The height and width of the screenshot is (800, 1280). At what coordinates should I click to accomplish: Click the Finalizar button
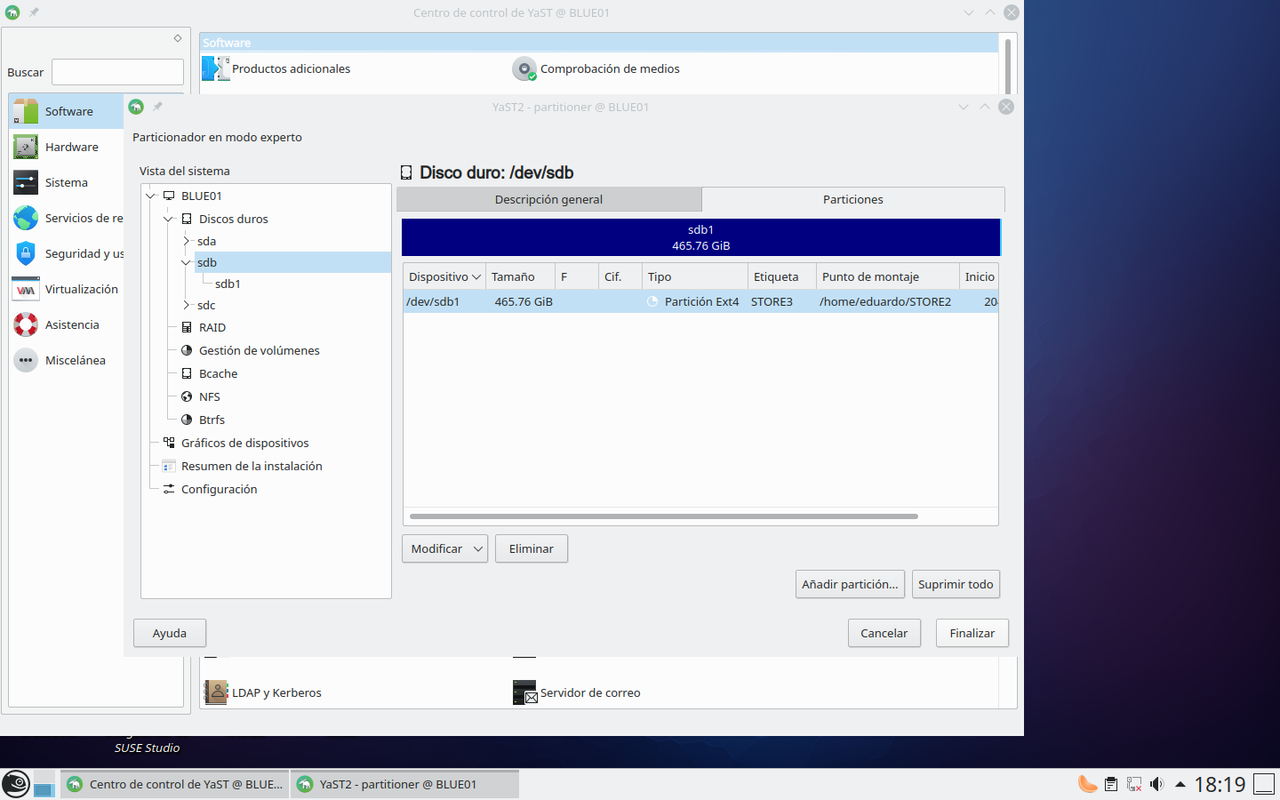point(972,633)
